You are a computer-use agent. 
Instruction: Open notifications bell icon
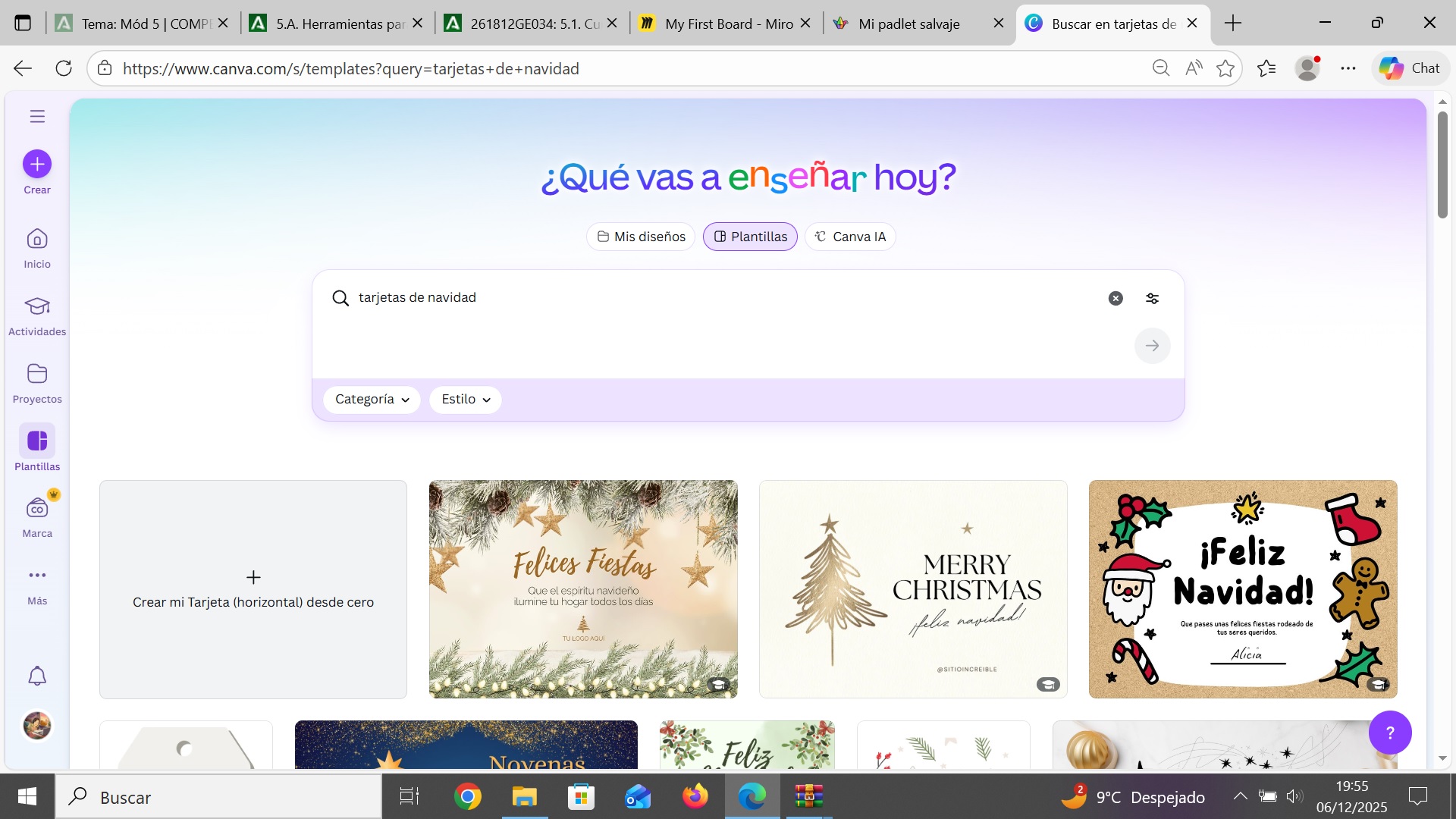[37, 676]
